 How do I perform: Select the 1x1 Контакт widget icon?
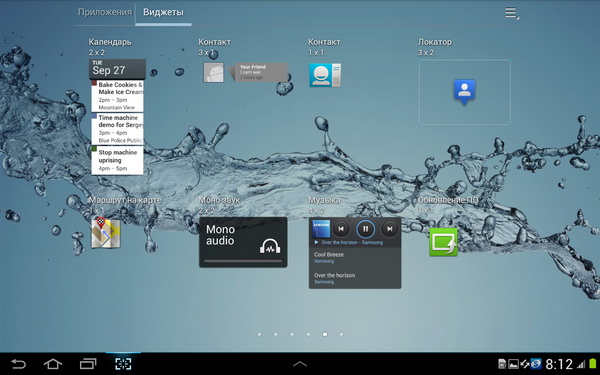(x=325, y=75)
